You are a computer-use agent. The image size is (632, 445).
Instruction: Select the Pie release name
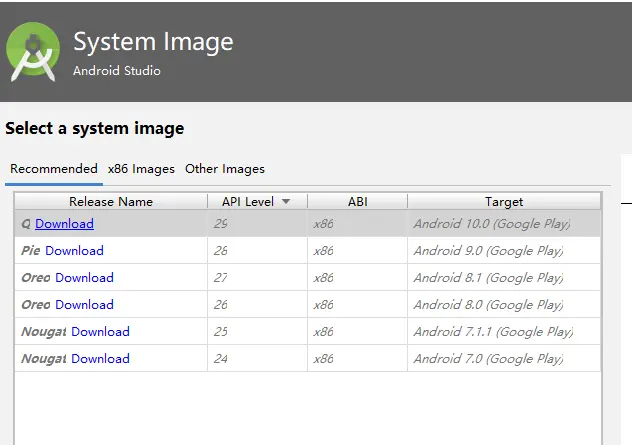click(x=31, y=251)
